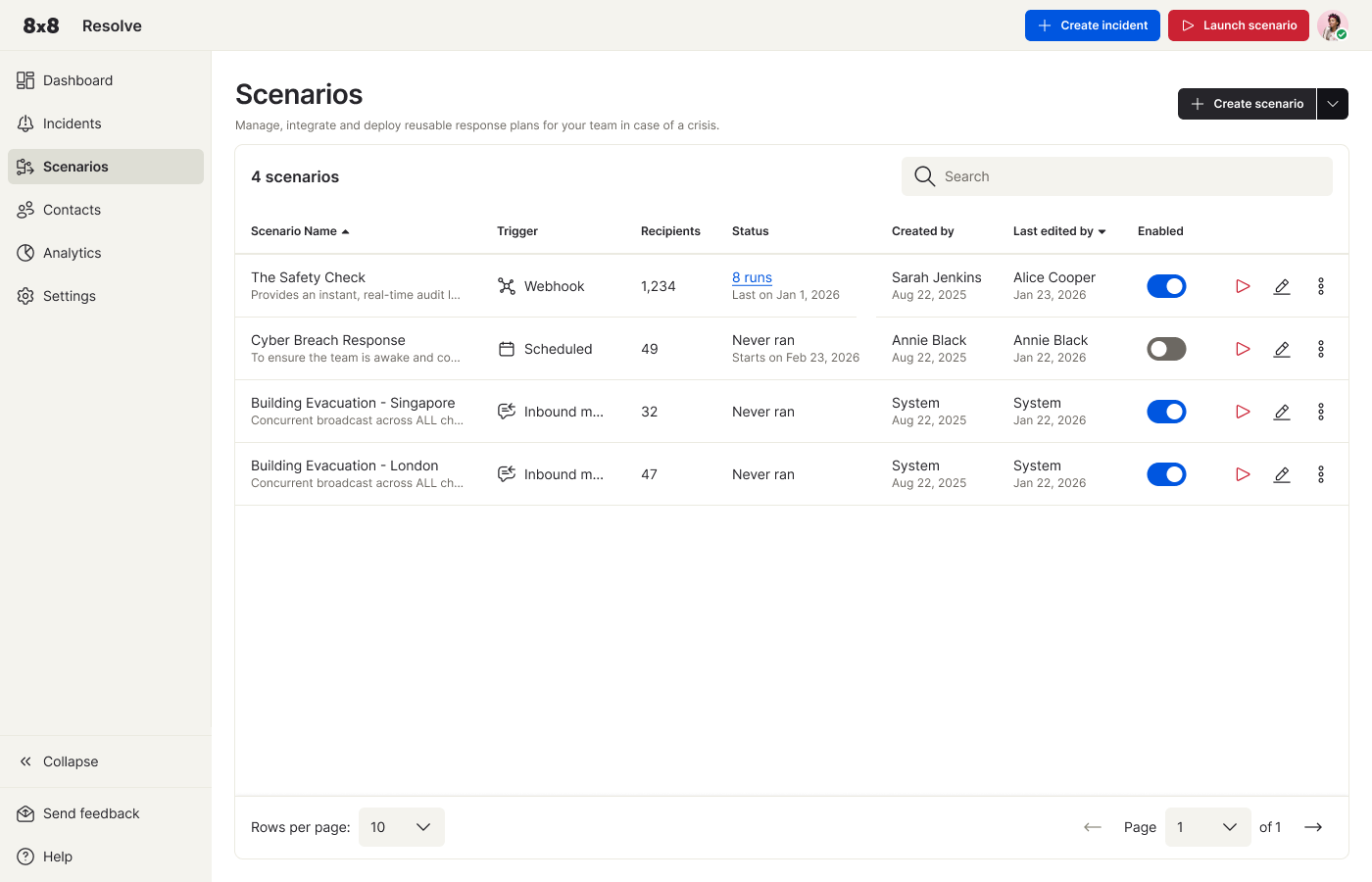Go to the previous page arrow
Screen dimensions: 1372x882
(1093, 827)
